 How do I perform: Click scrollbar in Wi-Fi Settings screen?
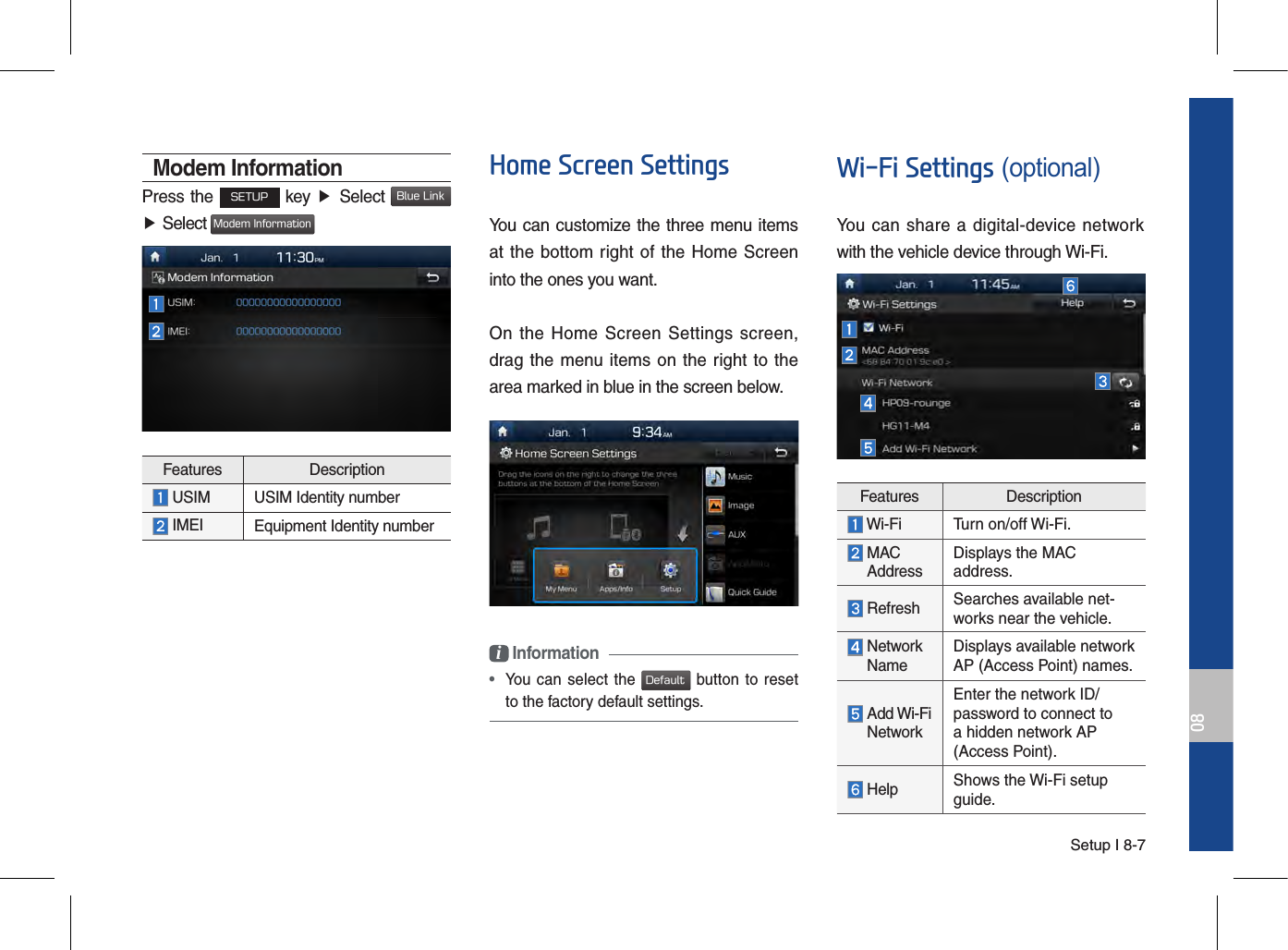[x=1143, y=344]
